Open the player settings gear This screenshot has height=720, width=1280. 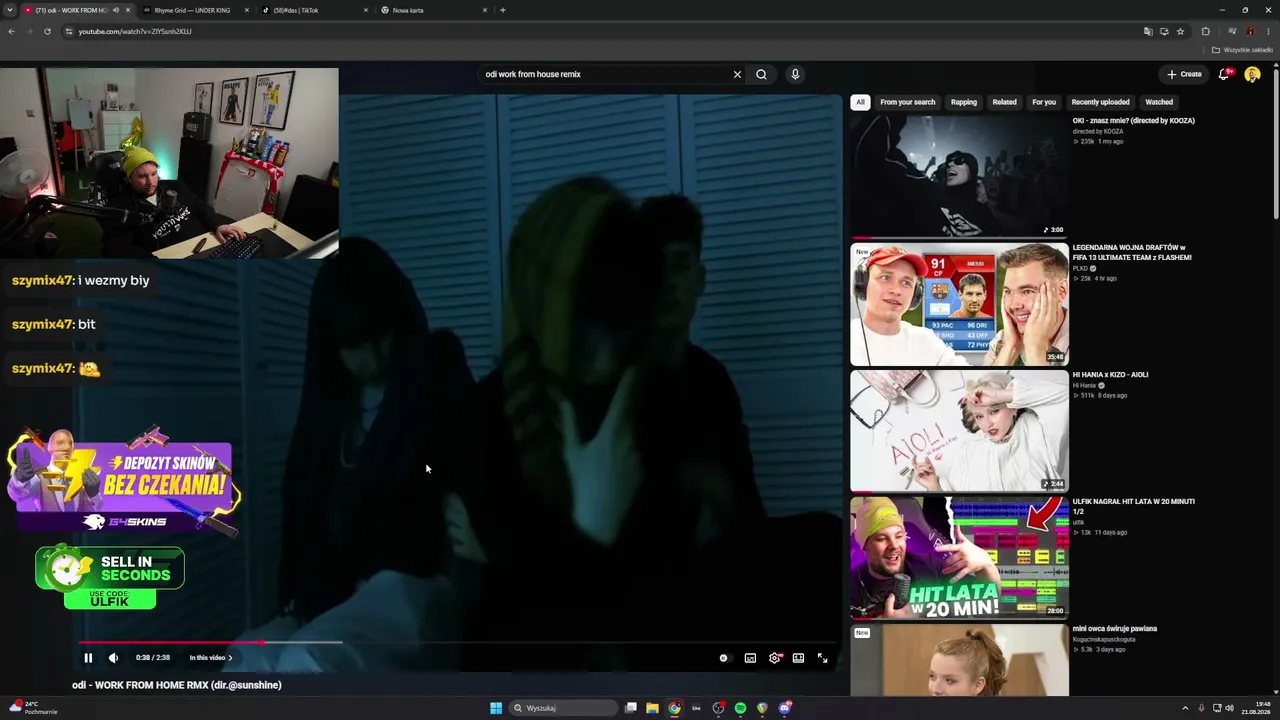774,658
